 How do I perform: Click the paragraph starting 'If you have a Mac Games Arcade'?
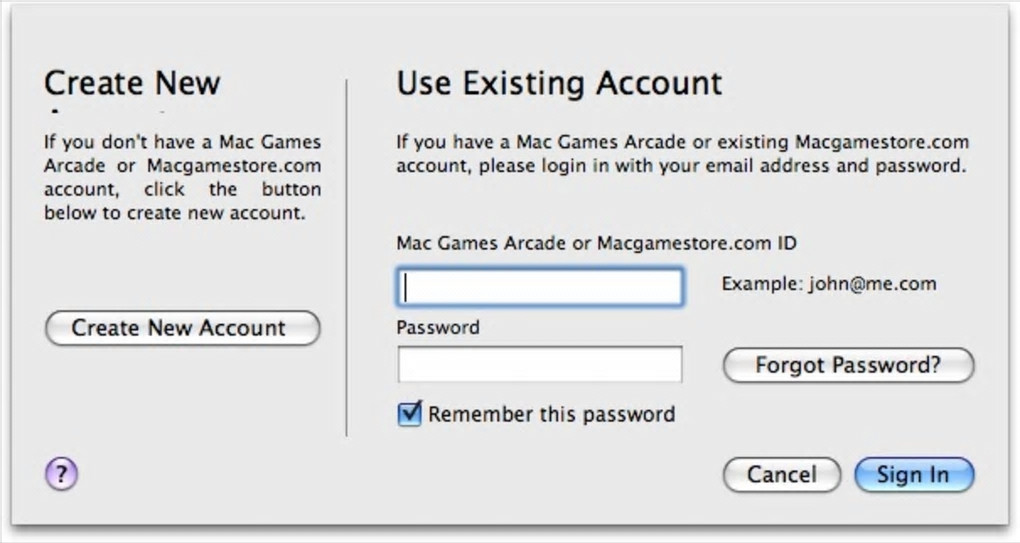[682, 154]
